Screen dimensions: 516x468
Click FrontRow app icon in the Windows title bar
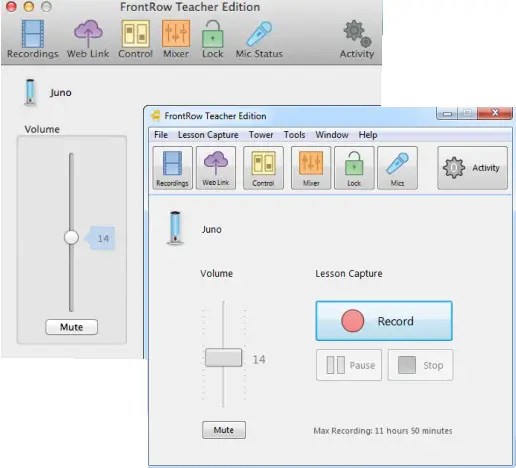click(156, 116)
